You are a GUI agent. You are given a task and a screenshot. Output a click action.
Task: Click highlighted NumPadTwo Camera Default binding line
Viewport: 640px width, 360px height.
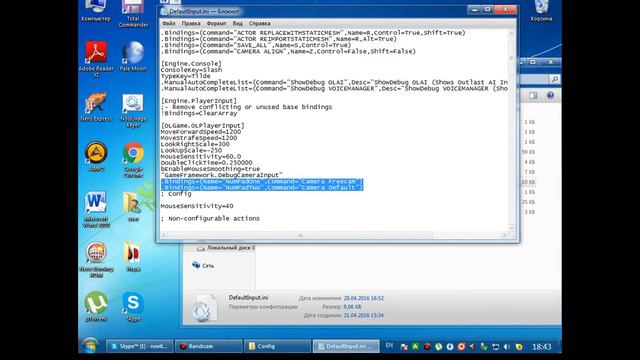tap(262, 187)
